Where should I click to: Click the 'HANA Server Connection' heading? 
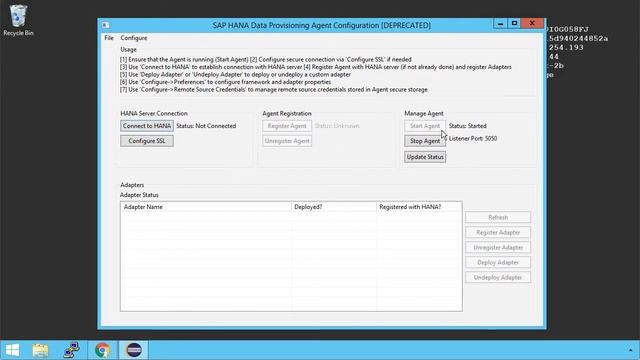pos(154,113)
